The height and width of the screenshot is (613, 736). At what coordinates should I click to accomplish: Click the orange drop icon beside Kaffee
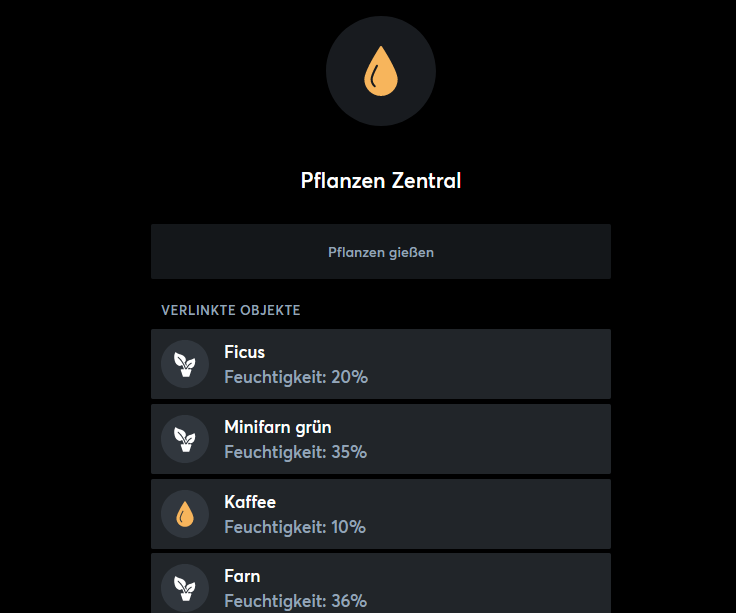tap(185, 514)
